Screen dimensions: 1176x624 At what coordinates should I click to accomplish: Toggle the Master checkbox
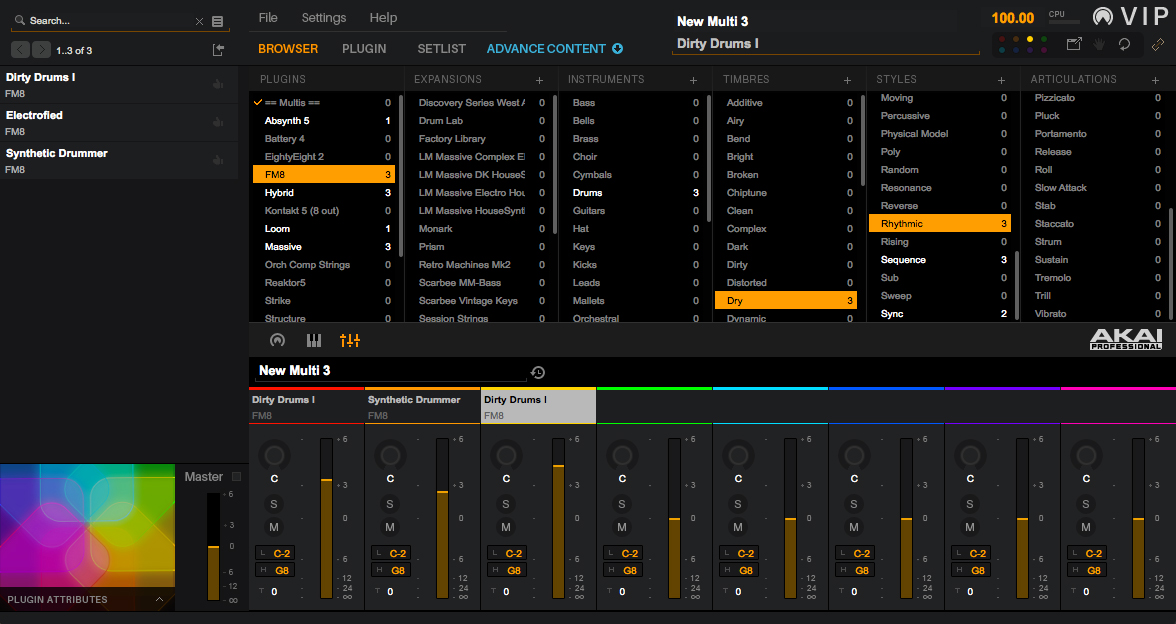tap(237, 477)
